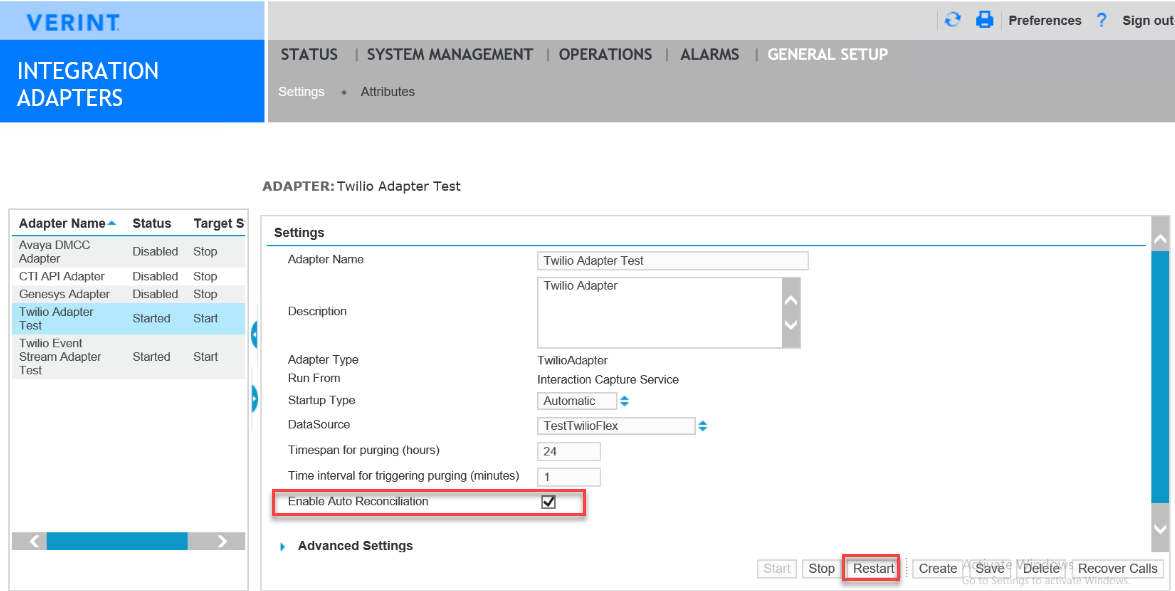Select Twilio Event Stream Adapter Test row
Screen dimensions: 1175x591
128,357
